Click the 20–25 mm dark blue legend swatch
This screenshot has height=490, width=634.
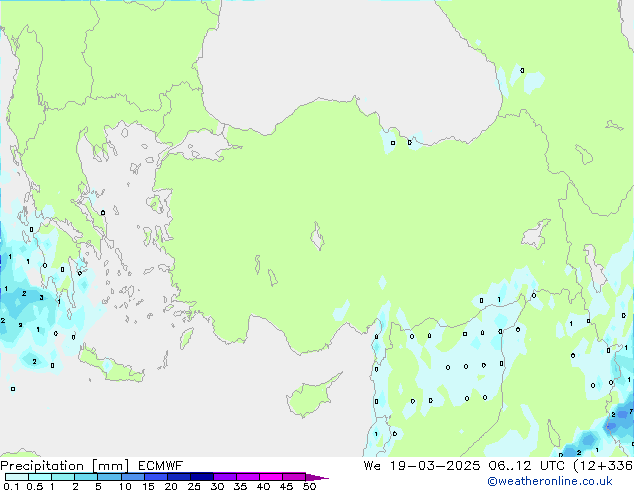tap(179, 477)
